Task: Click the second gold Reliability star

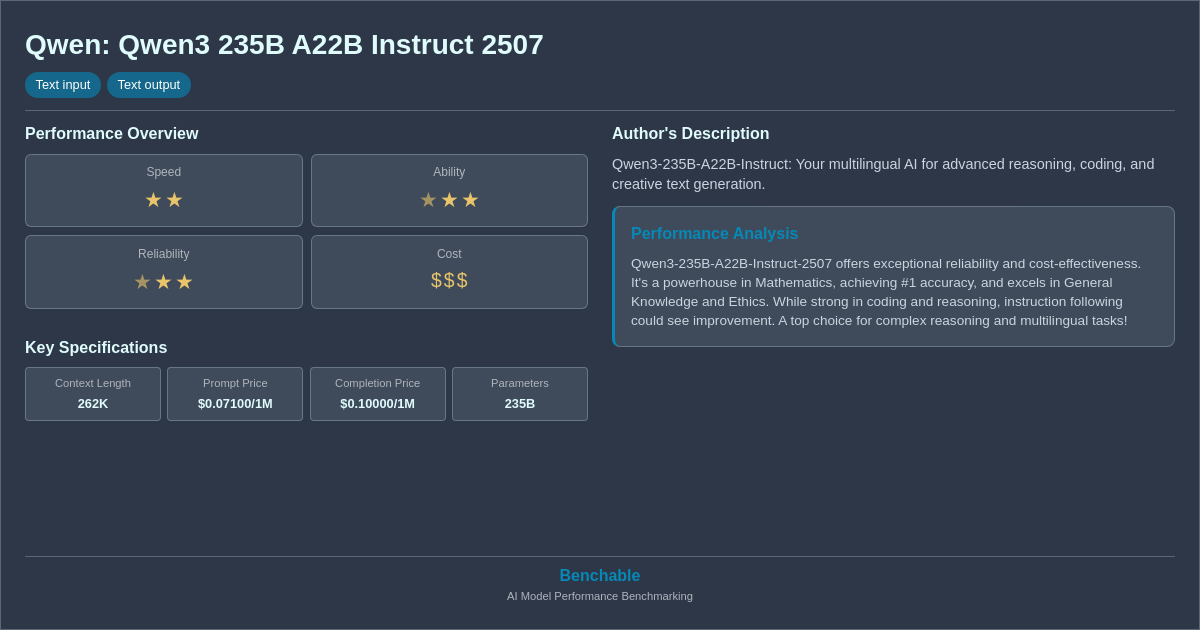Action: tap(163, 281)
